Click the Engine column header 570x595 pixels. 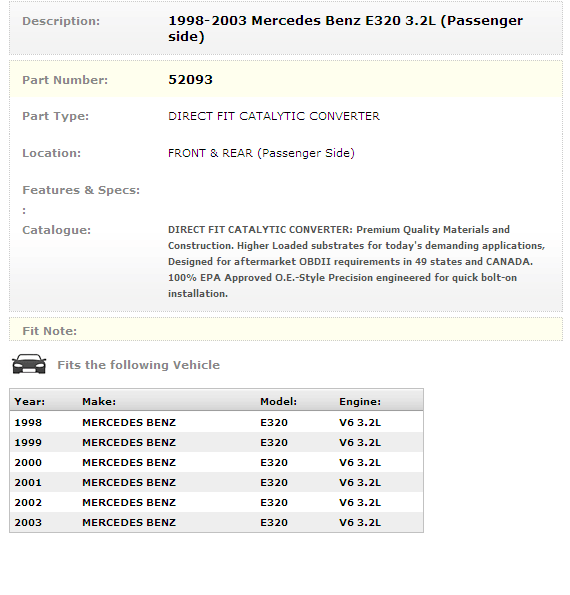(360, 401)
